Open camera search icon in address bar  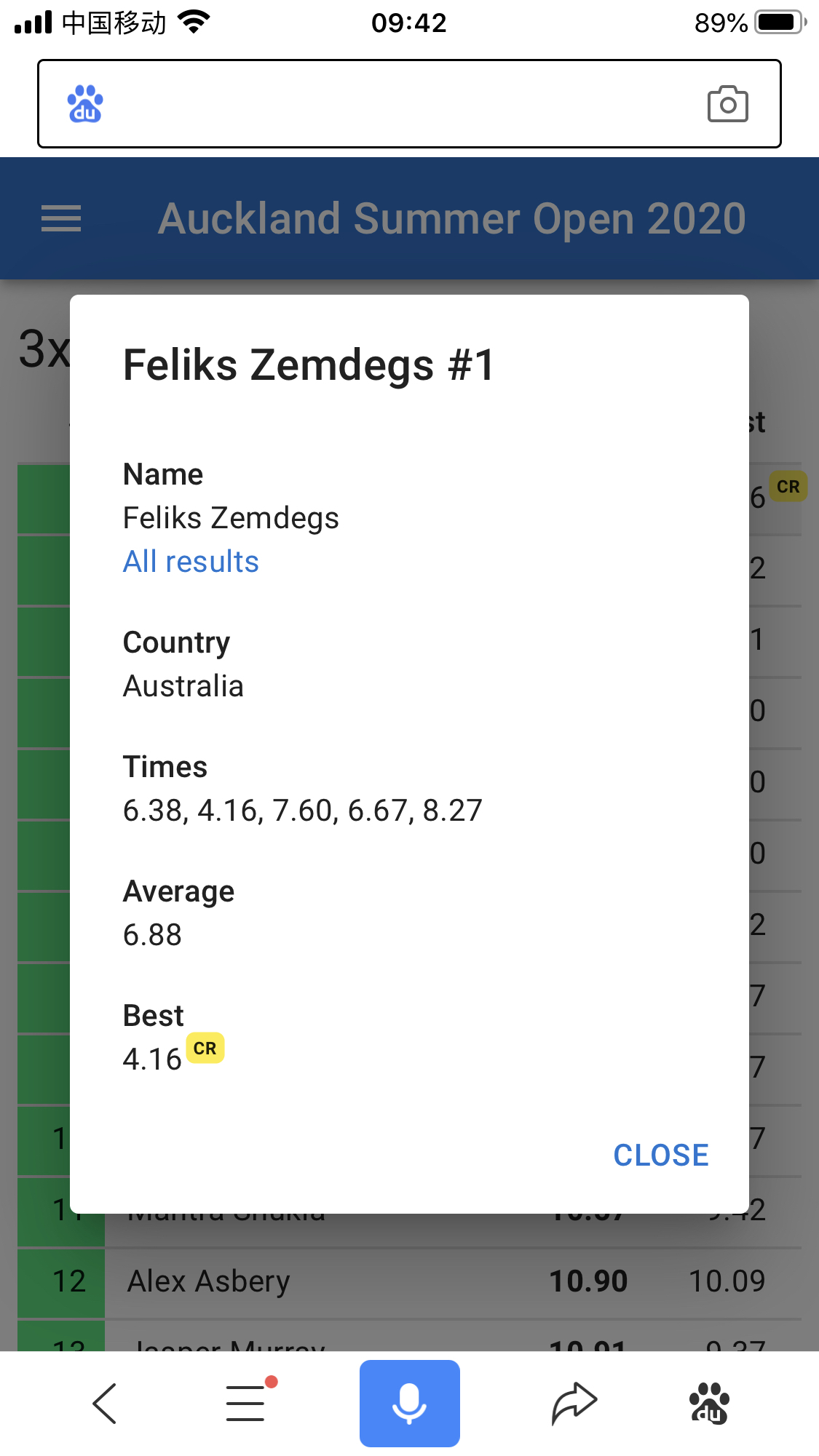tap(727, 104)
